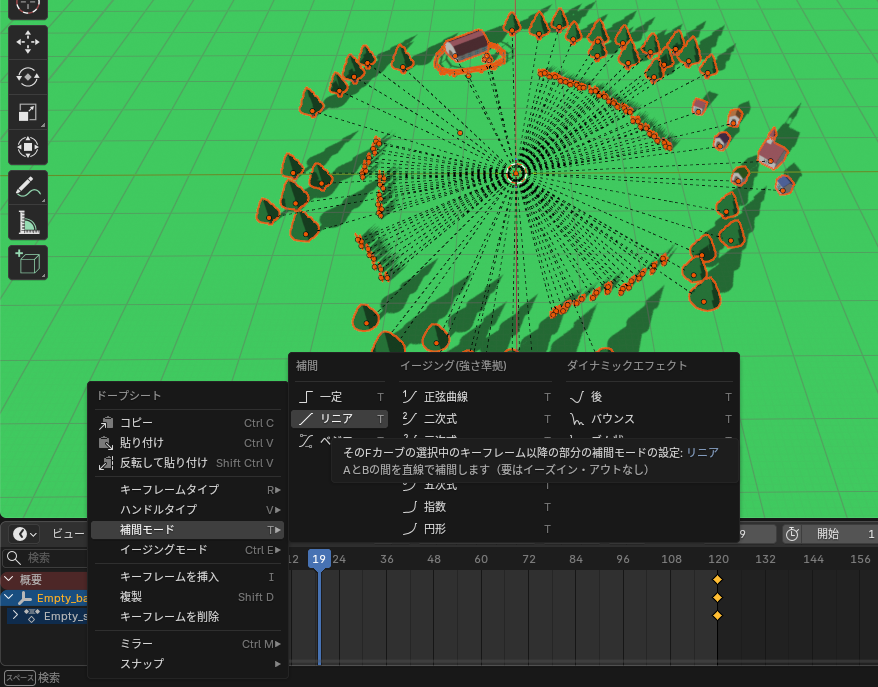This screenshot has height=687, width=878.
Task: Collapse the Empty_ba object channel
Action: click(8, 598)
